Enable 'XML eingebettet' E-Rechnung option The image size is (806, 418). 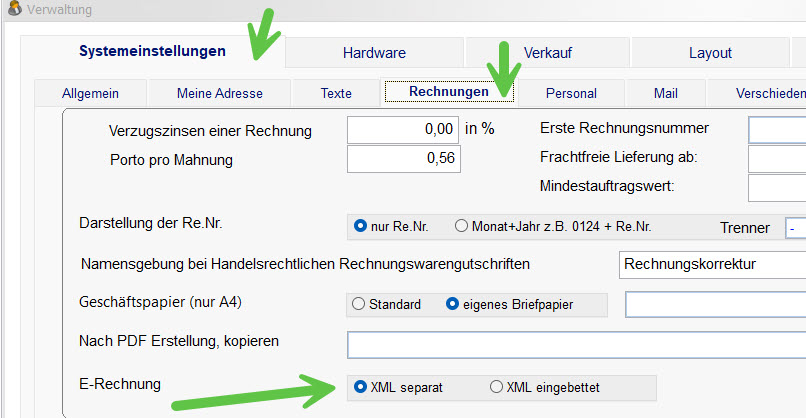(x=544, y=387)
